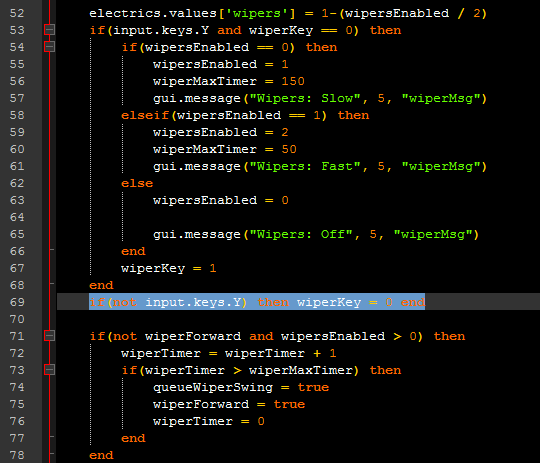Image resolution: width=540 pixels, height=463 pixels.
Task: Click the "else" keyword on line 62
Action: 137,183
